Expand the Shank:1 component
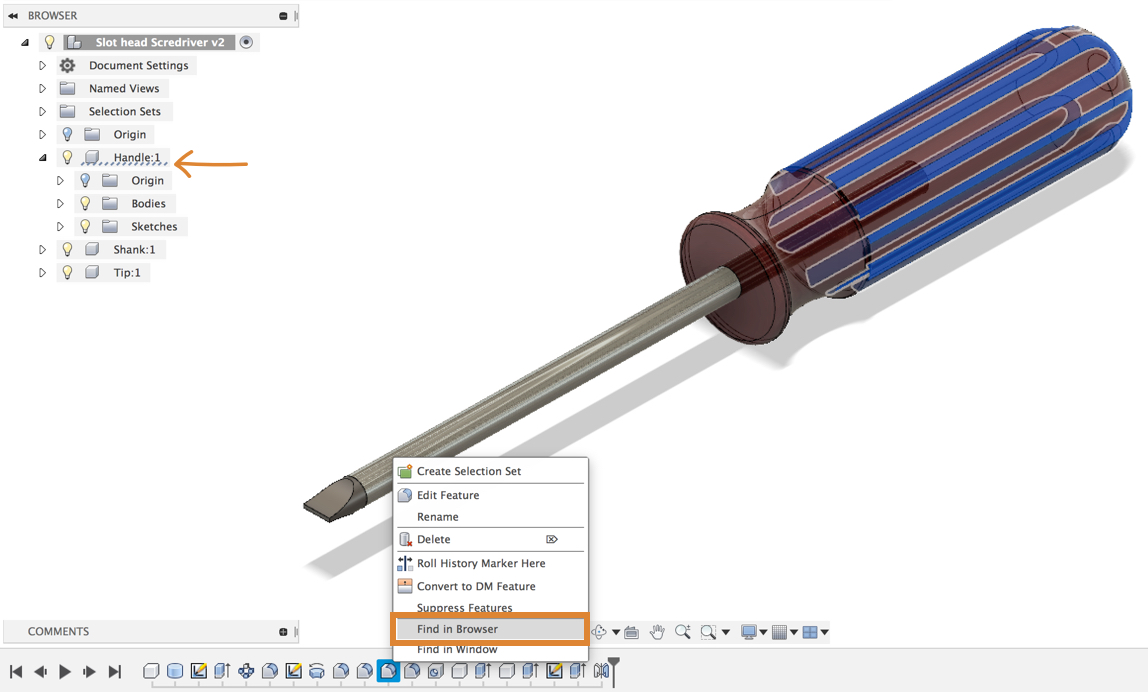This screenshot has width=1148, height=692. 42,249
